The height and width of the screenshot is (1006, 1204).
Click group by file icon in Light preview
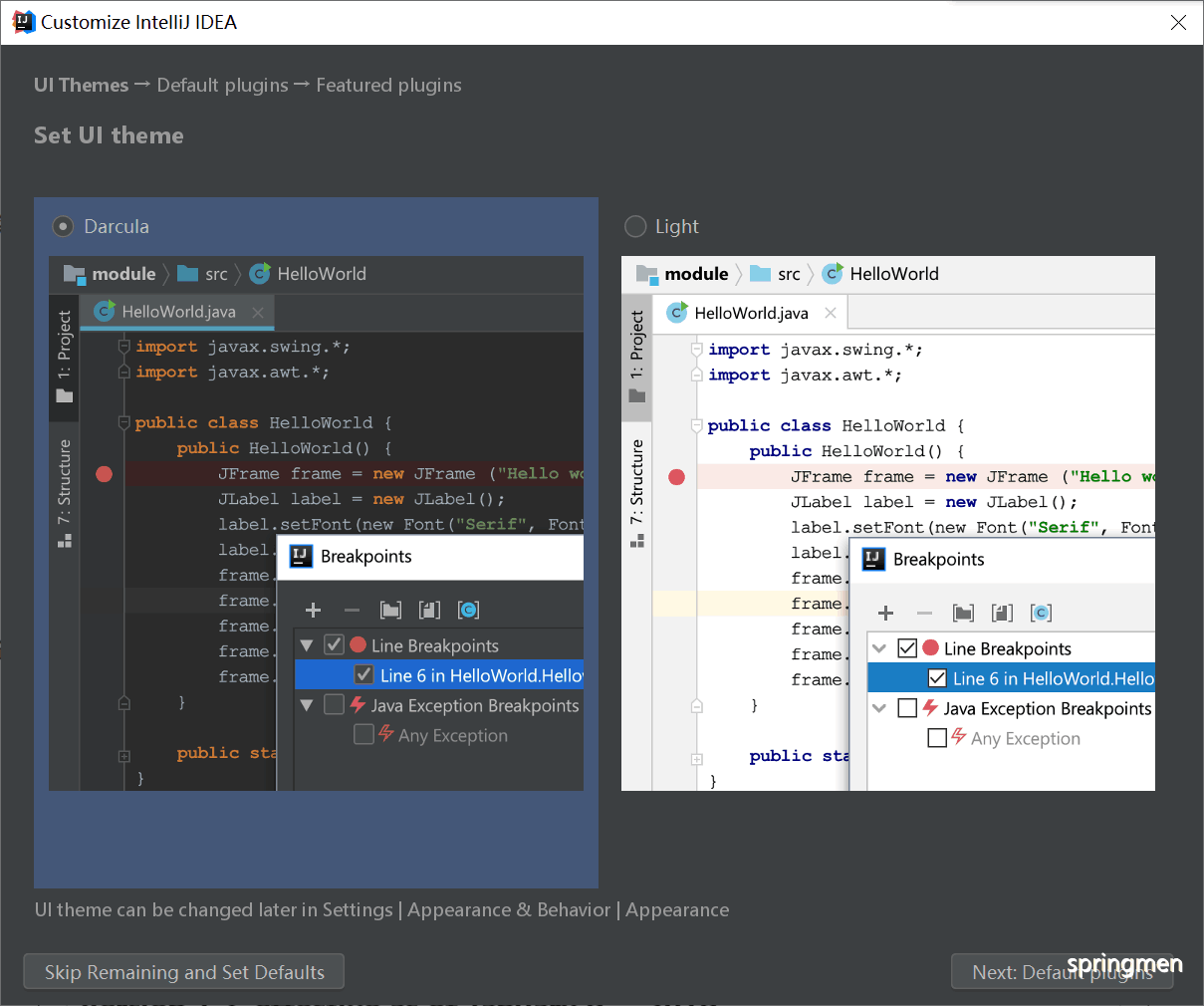click(x=1002, y=613)
